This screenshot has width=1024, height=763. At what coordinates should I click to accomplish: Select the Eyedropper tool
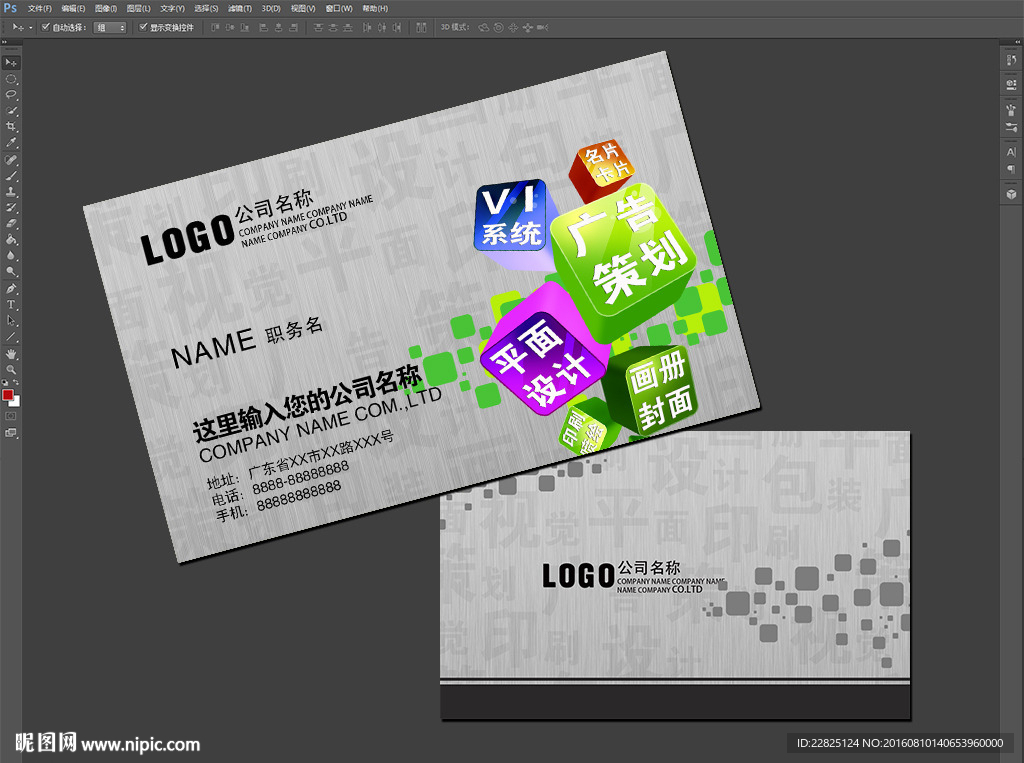[11, 143]
